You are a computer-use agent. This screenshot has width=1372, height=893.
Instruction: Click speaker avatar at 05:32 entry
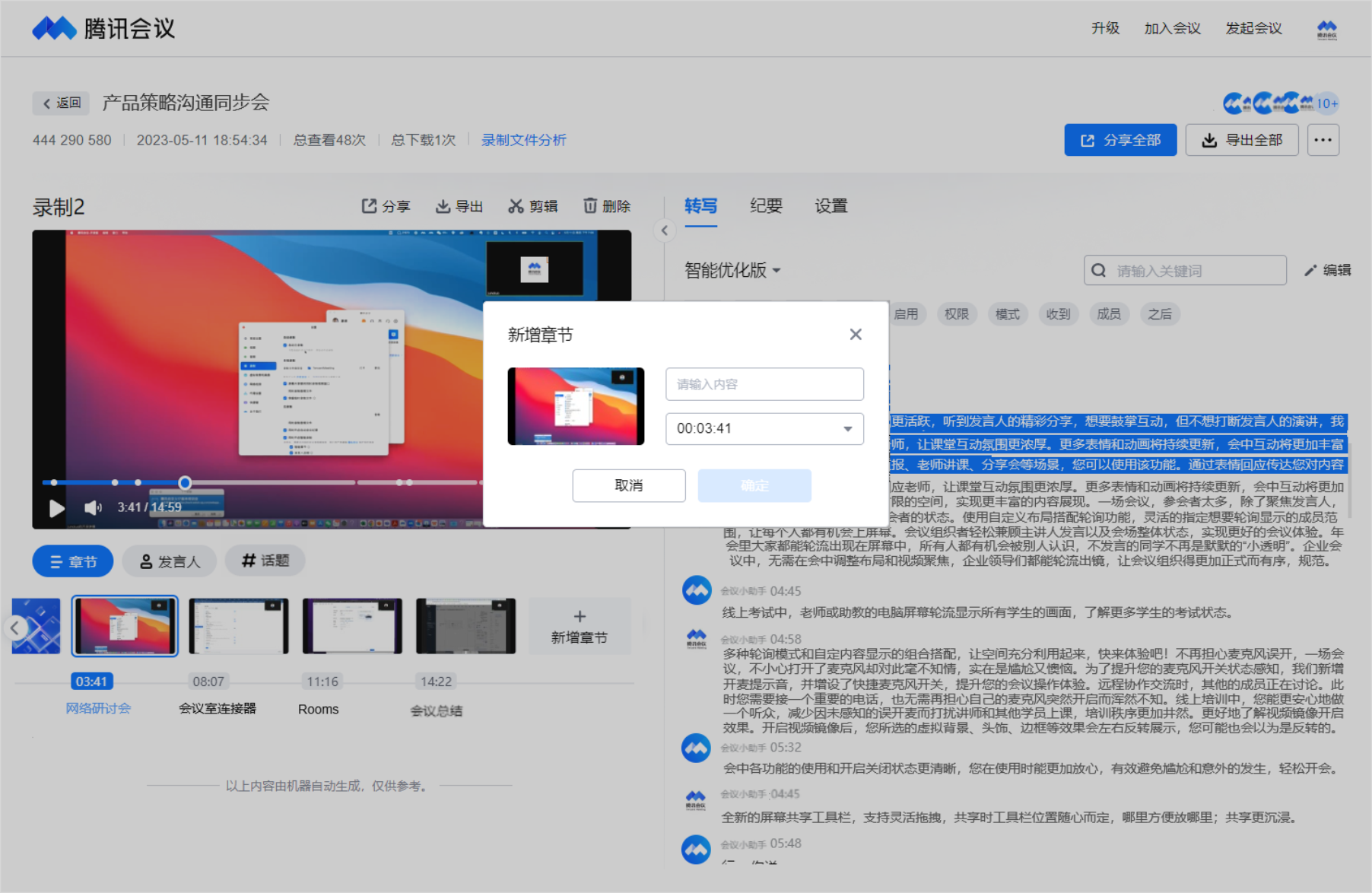coord(697,748)
